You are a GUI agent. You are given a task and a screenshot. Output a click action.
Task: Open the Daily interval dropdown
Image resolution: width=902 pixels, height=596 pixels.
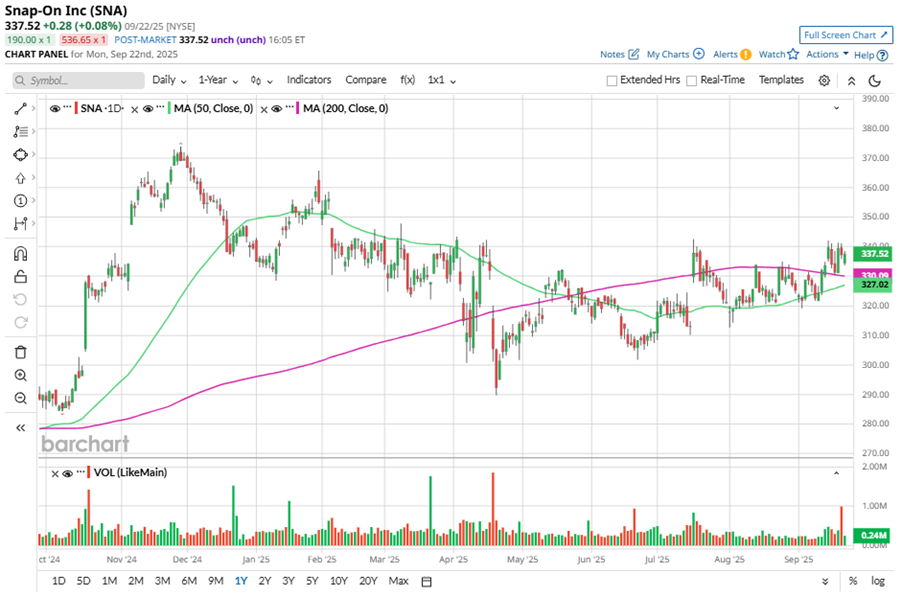[169, 81]
